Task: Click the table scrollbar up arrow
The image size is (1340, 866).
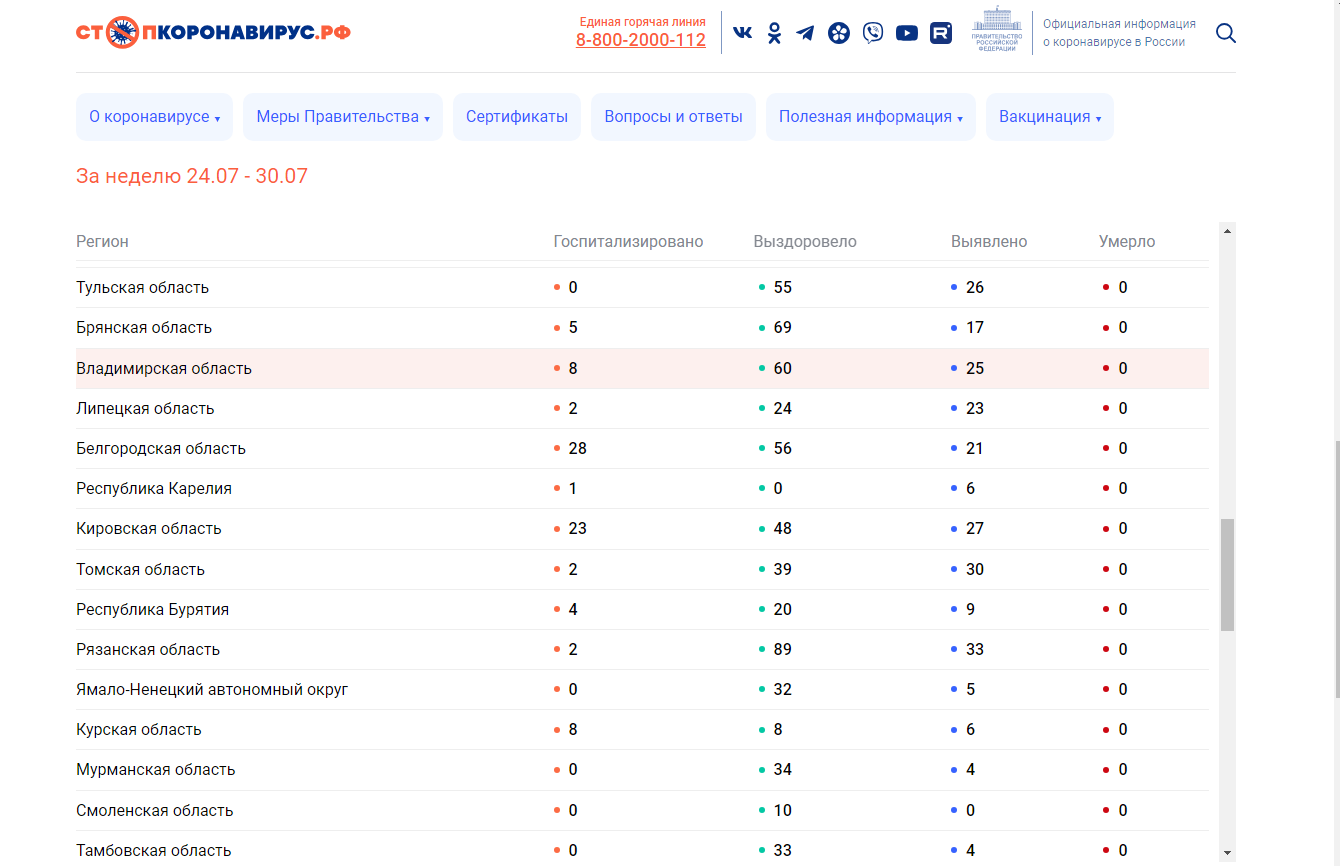Action: click(x=1228, y=230)
